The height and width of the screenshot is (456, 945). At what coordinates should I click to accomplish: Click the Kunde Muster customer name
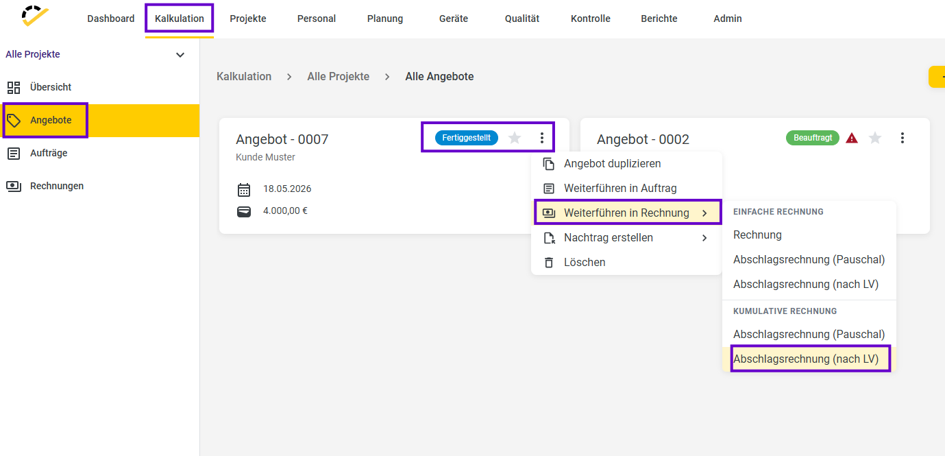coord(265,157)
